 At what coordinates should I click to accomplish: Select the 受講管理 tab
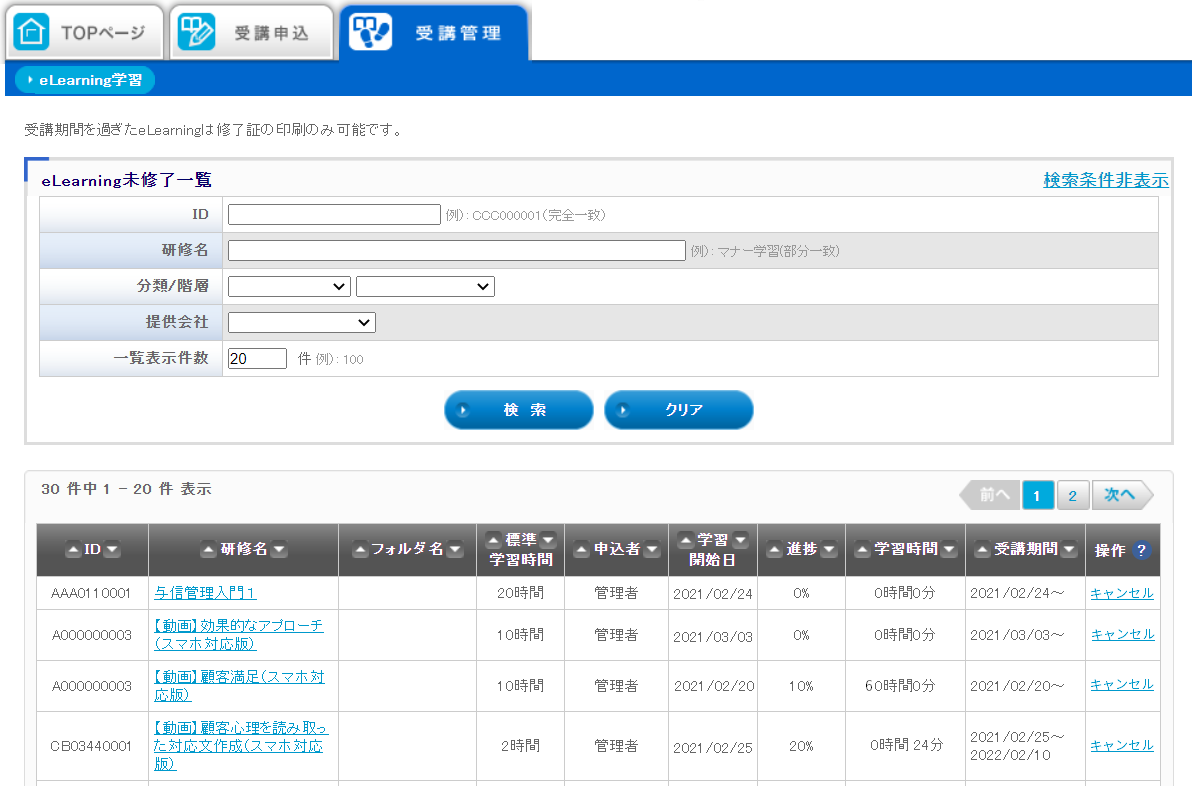(x=433, y=32)
